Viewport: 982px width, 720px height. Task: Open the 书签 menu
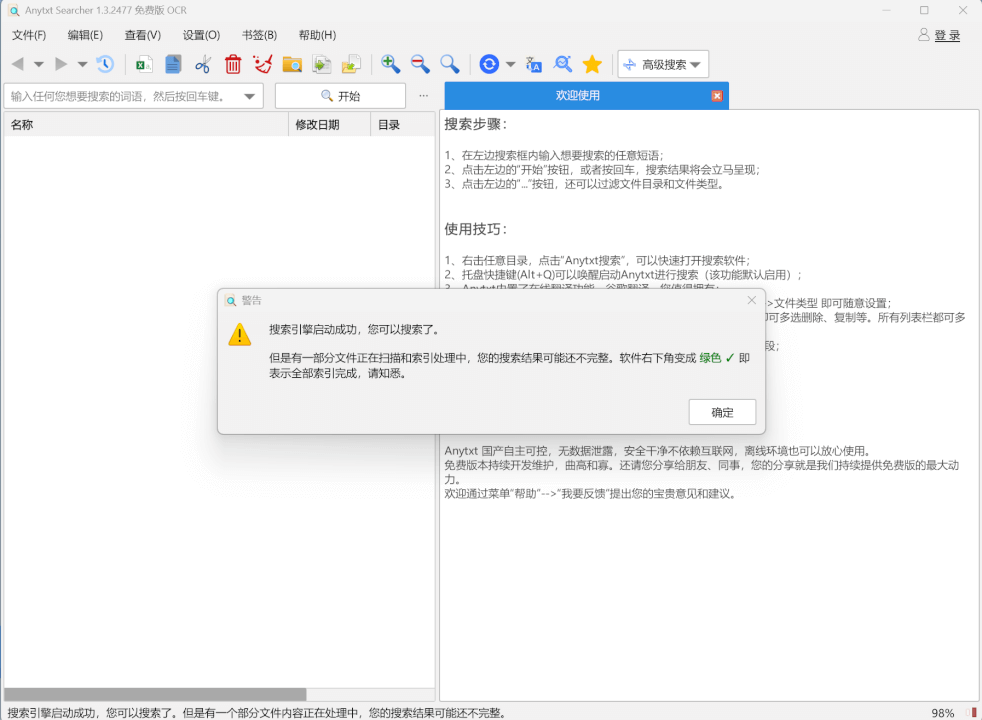259,35
